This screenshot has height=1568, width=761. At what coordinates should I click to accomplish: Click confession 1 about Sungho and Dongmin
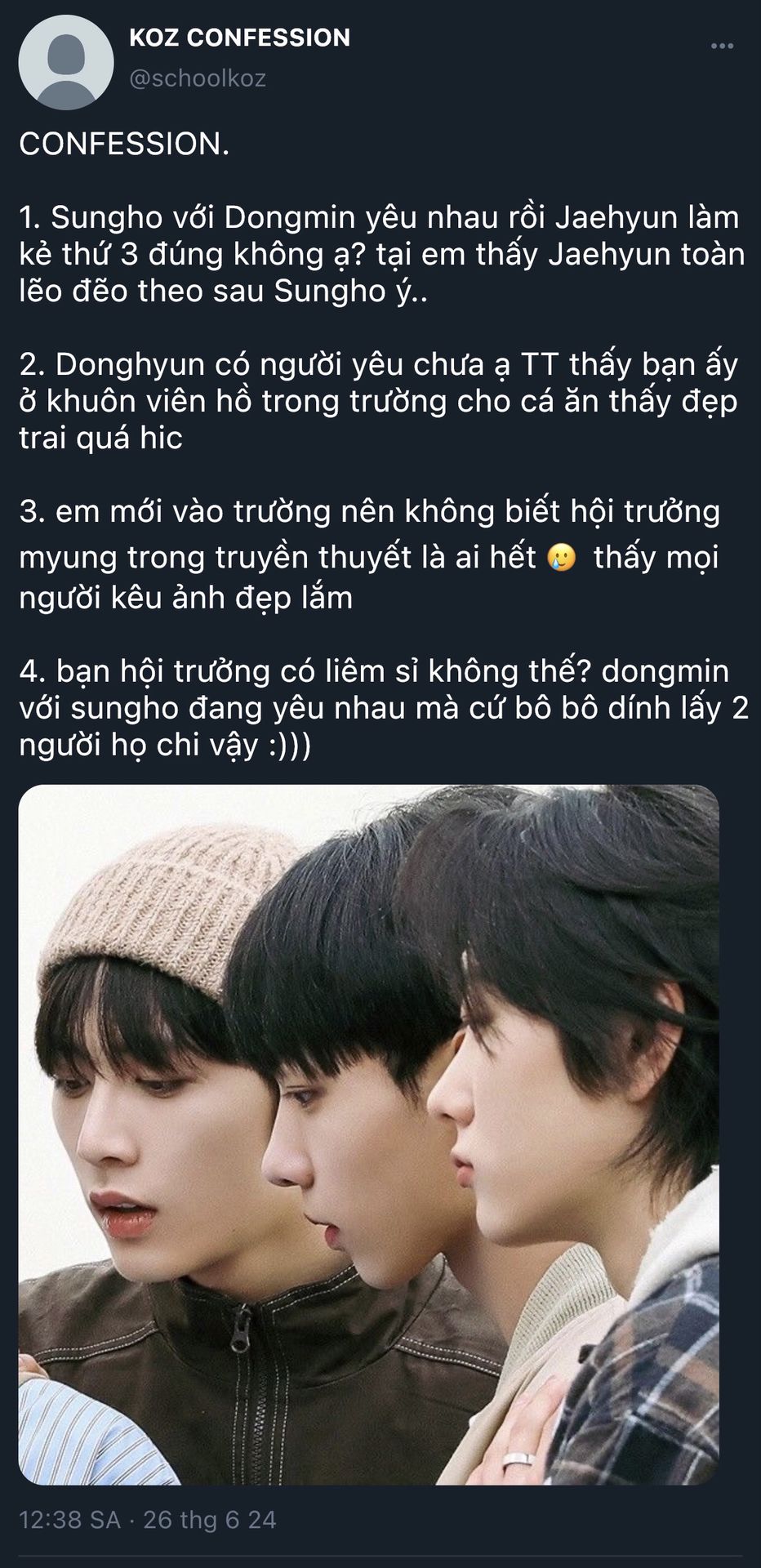point(381,254)
